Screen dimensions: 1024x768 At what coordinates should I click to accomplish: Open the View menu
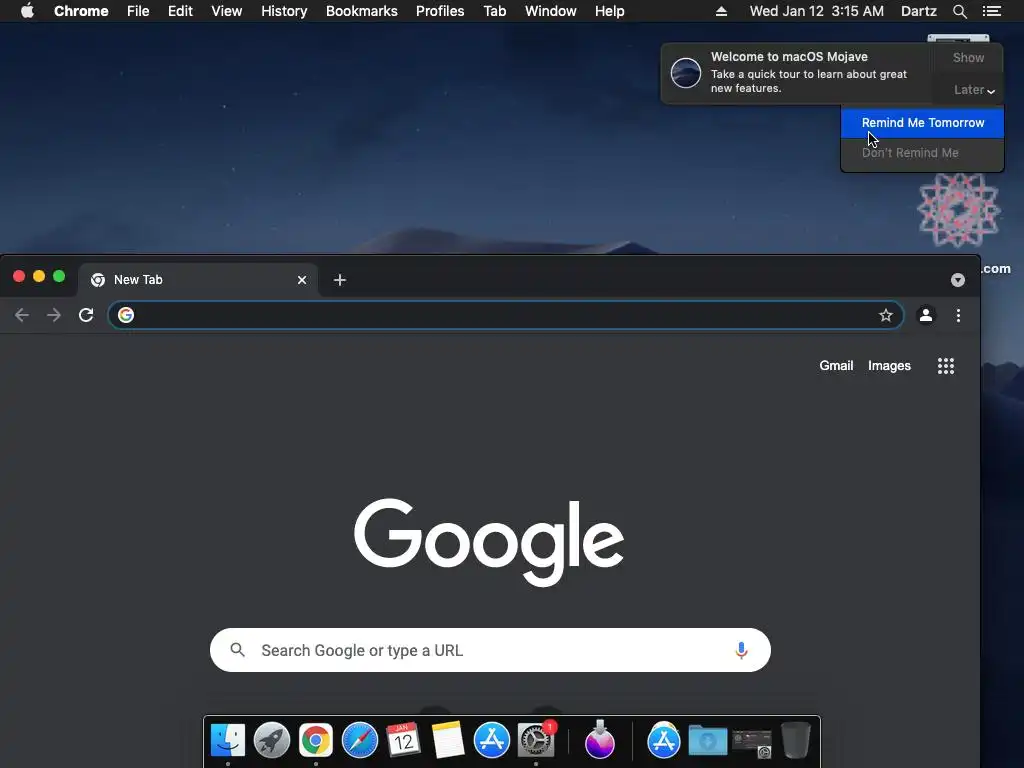tap(227, 11)
